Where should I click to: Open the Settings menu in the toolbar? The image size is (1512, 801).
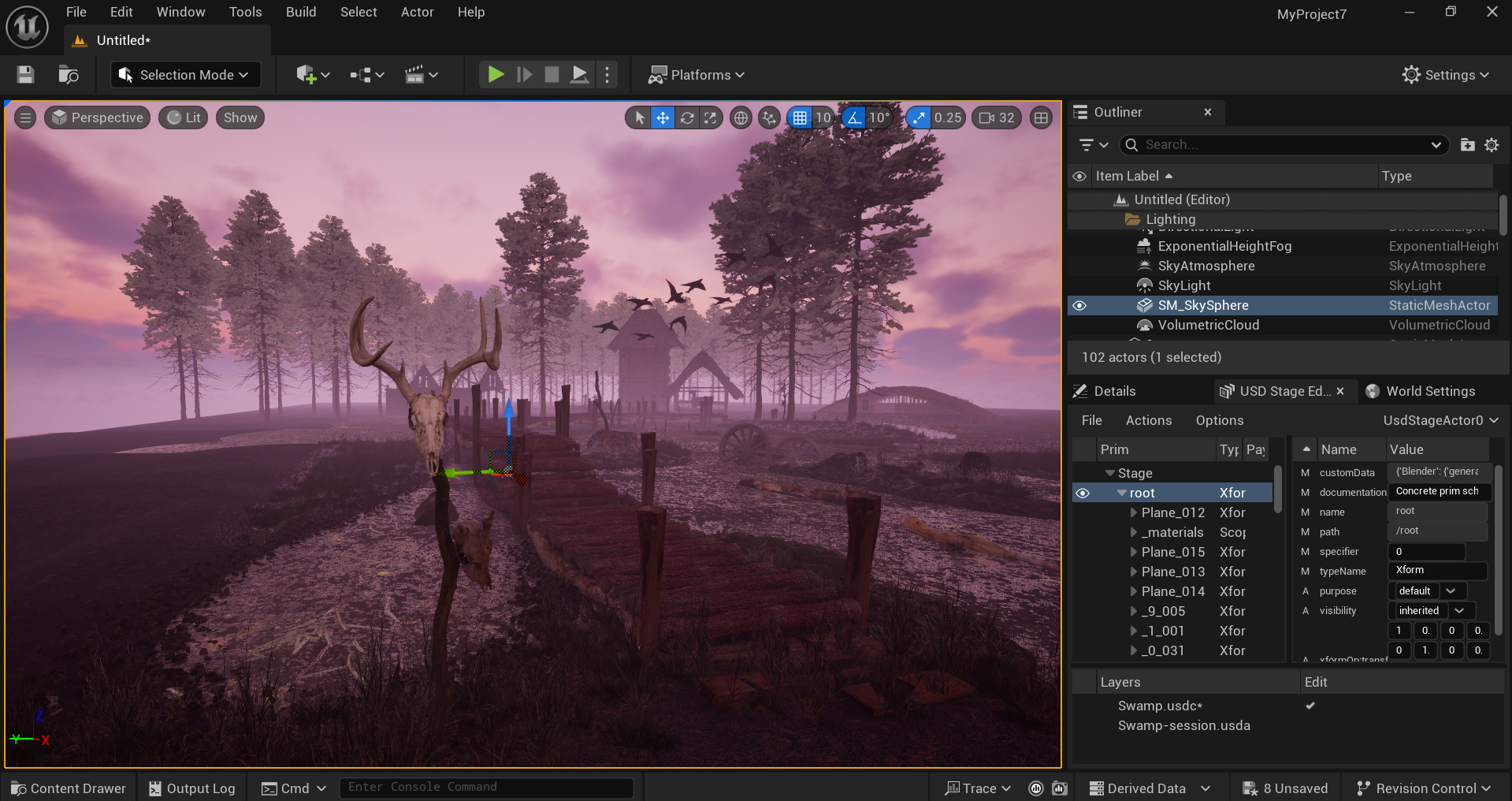point(1446,75)
